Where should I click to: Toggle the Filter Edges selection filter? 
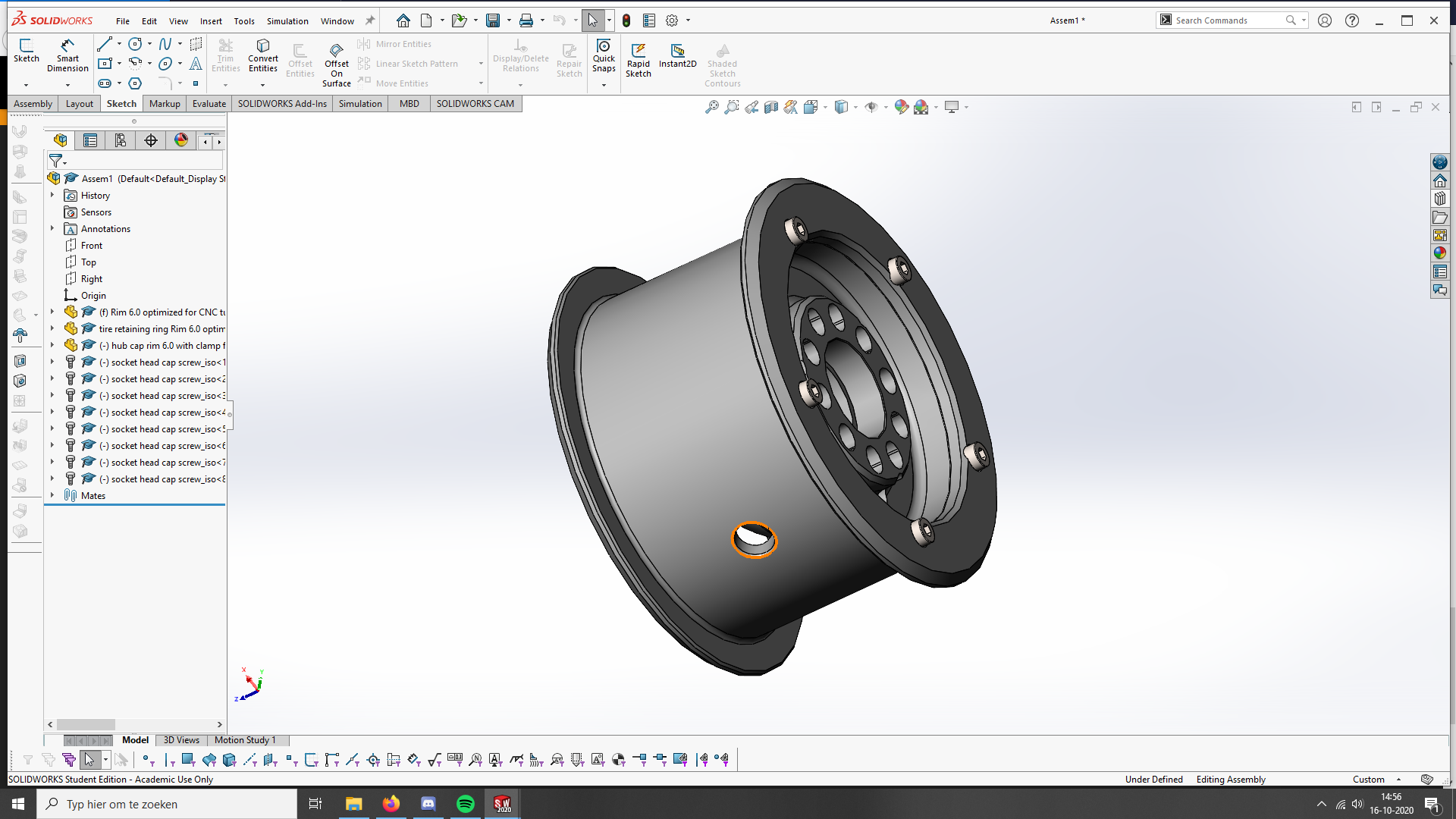(168, 759)
